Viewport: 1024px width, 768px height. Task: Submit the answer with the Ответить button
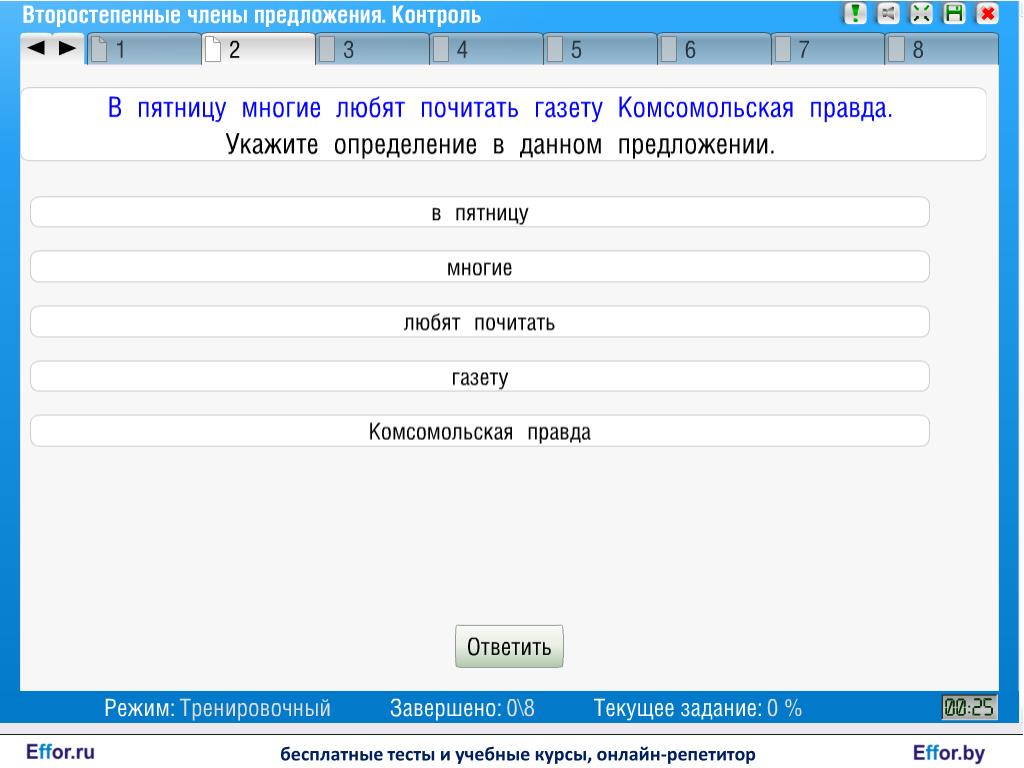pos(509,647)
